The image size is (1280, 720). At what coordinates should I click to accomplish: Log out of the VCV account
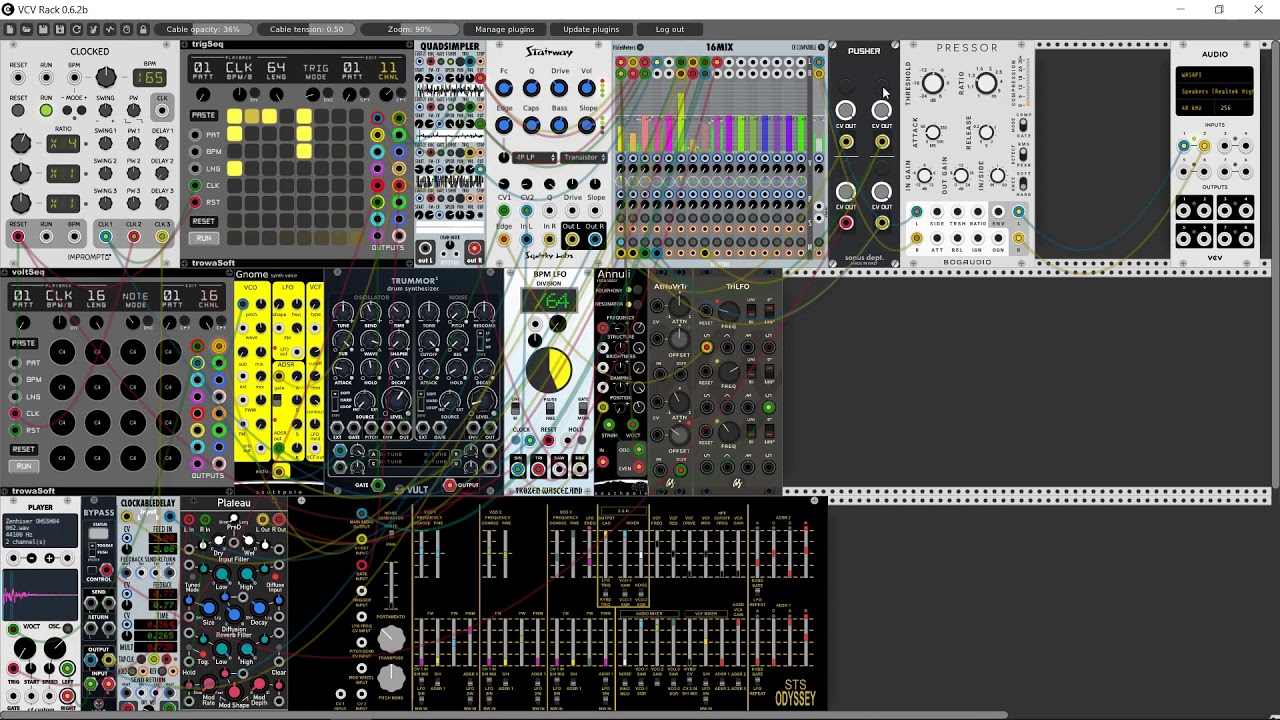click(670, 29)
